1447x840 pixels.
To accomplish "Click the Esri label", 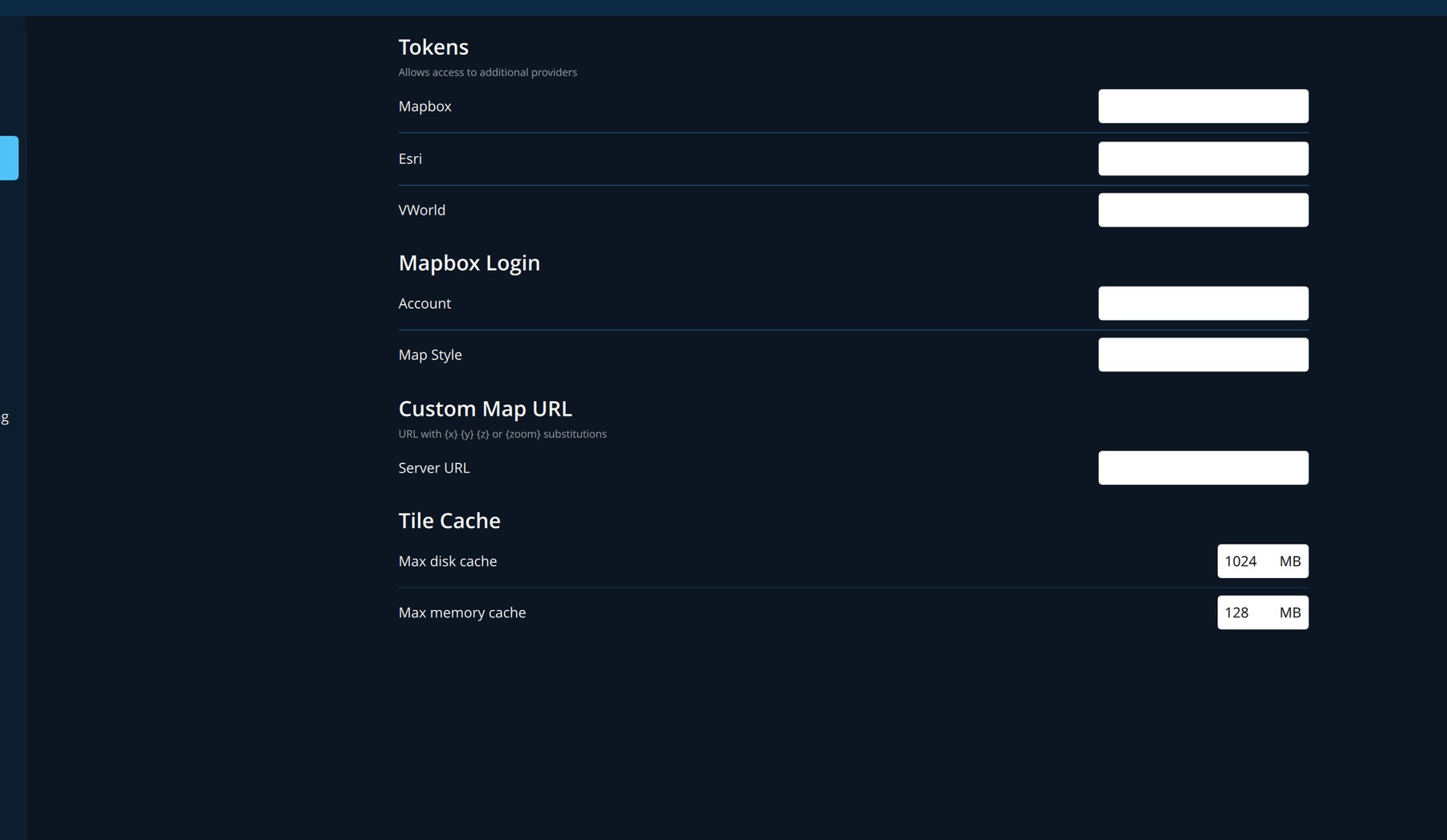I will (x=410, y=158).
